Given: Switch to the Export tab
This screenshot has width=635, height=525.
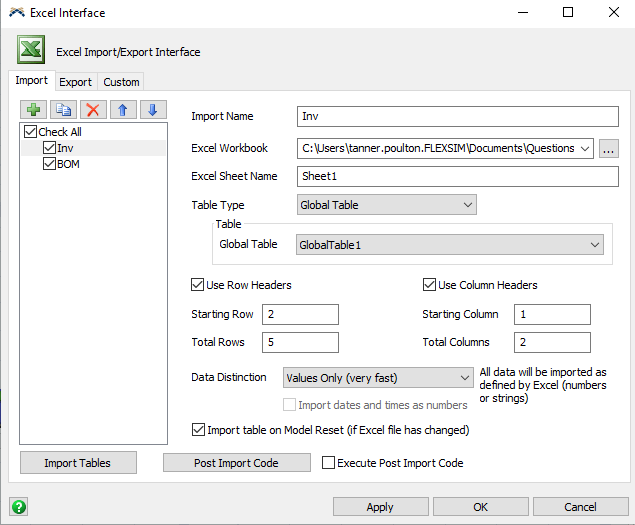Looking at the screenshot, I should pyautogui.click(x=75, y=82).
